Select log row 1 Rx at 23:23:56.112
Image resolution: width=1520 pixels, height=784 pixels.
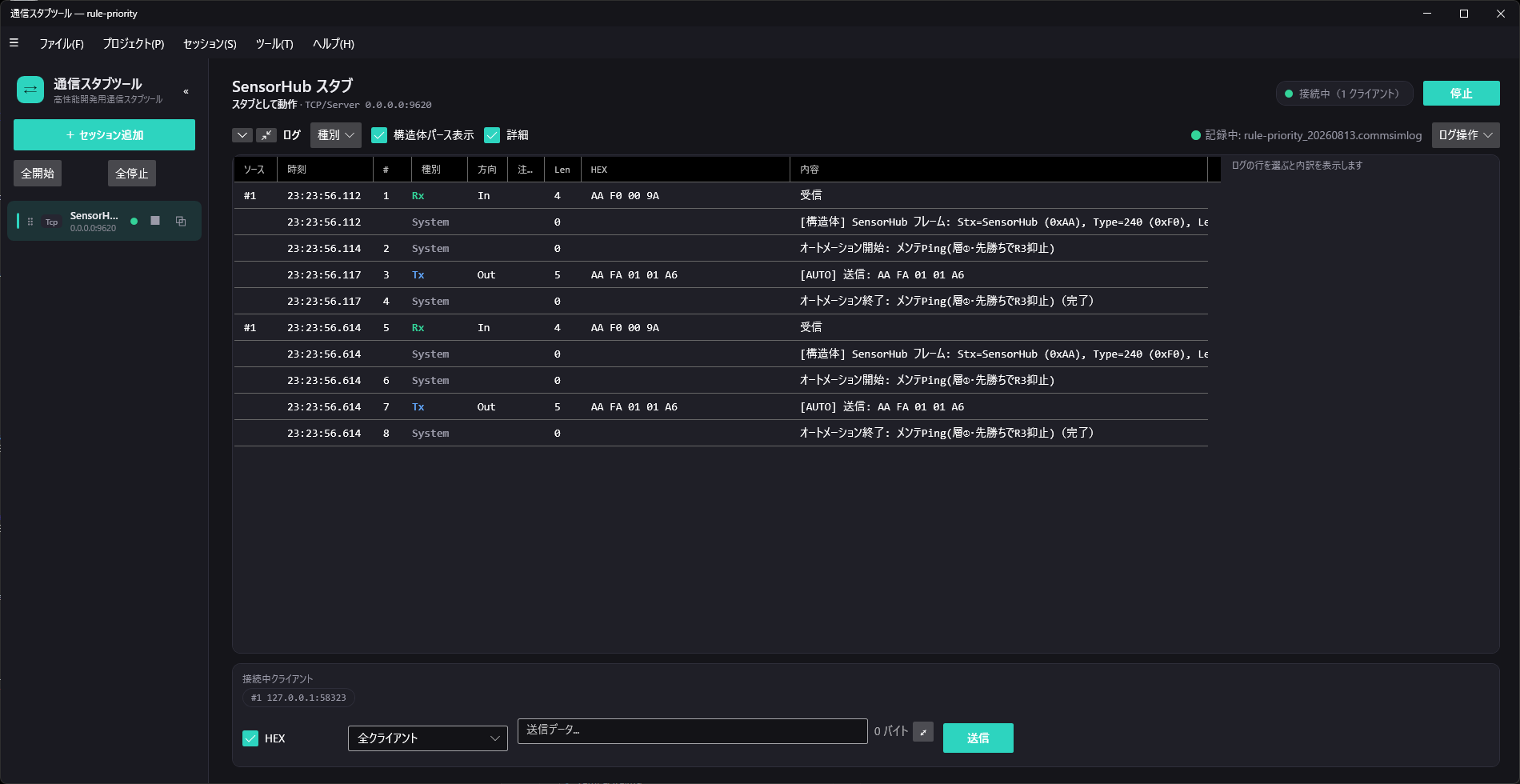pos(721,195)
